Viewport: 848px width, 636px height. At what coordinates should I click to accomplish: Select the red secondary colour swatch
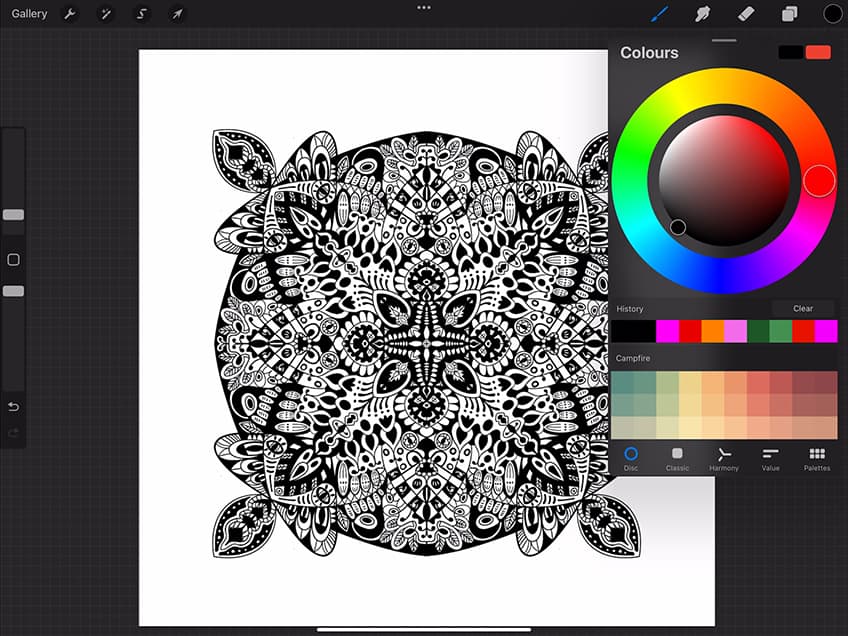(x=818, y=52)
